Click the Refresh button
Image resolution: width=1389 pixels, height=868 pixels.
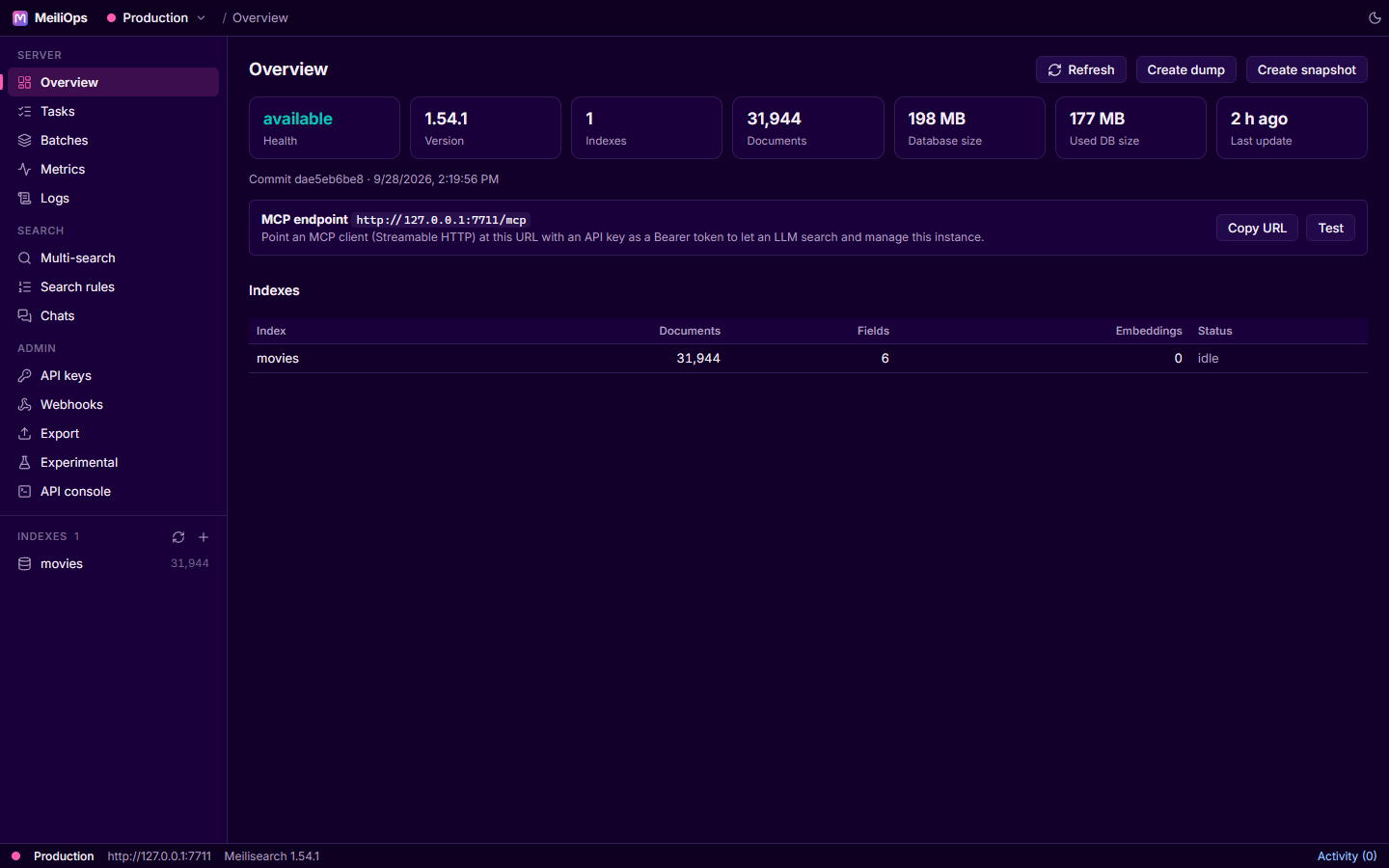coord(1081,69)
